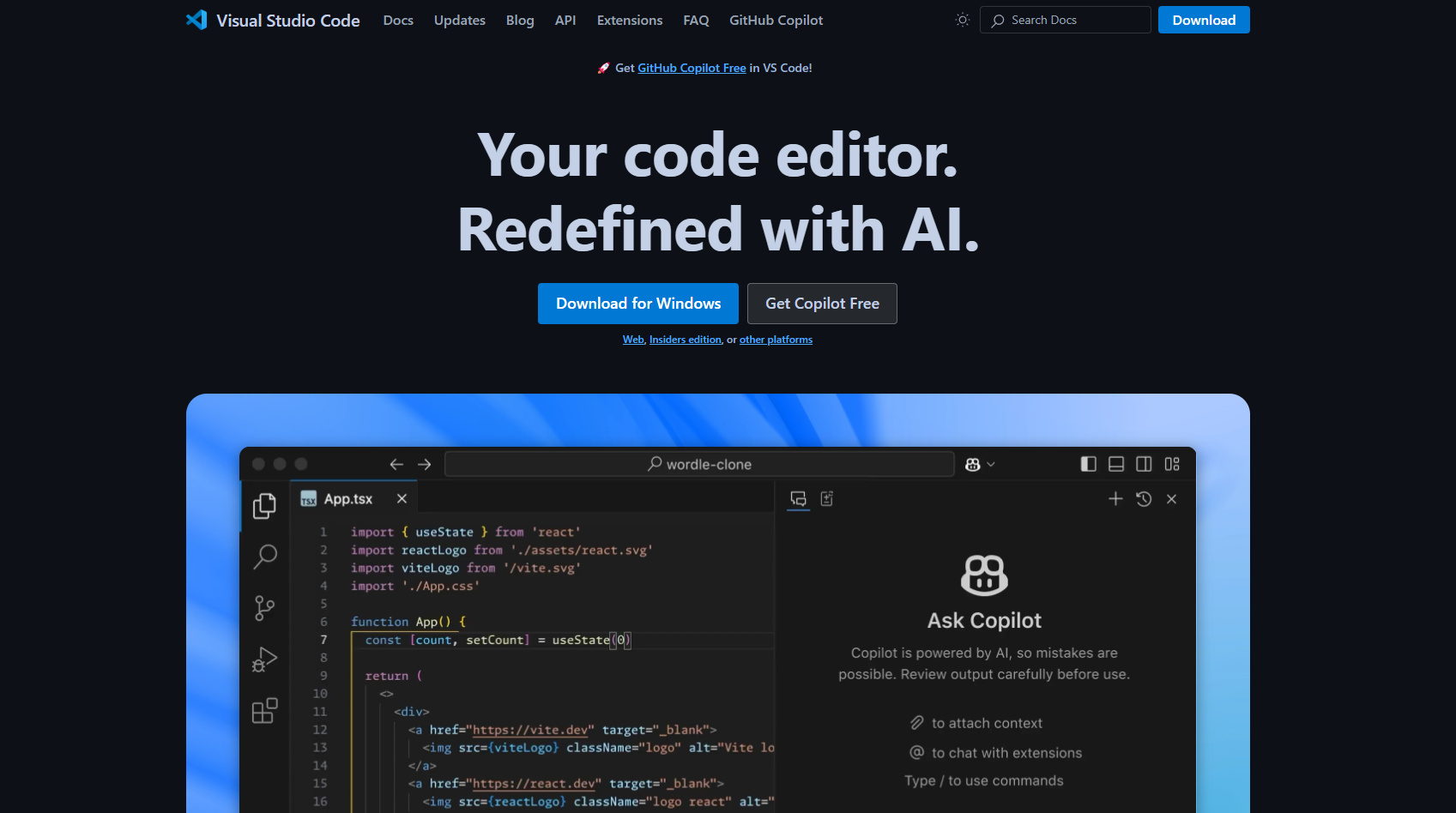This screenshot has width=1456, height=813.
Task: Toggle the light/dark theme sun icon
Action: pyautogui.click(x=962, y=20)
